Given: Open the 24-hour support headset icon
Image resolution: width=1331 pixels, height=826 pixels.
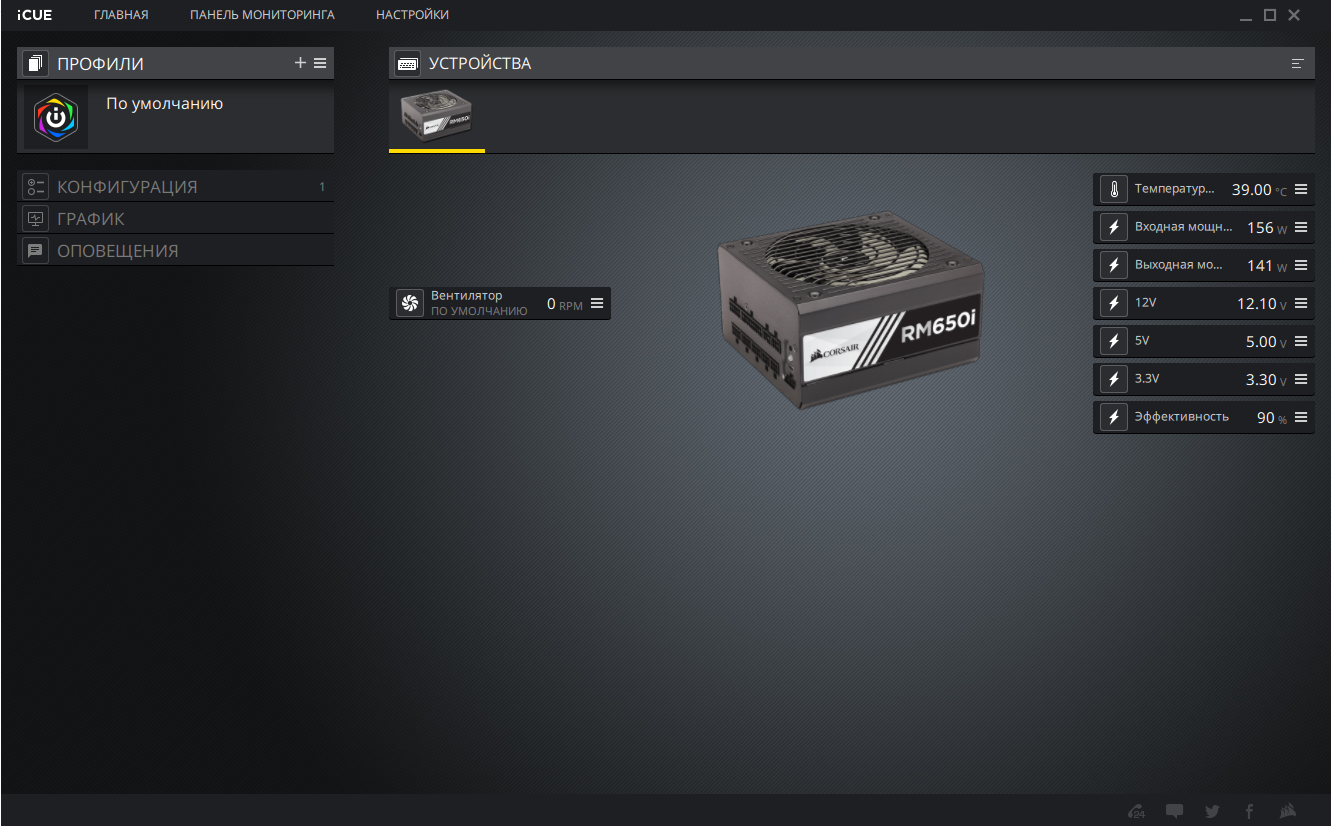Looking at the screenshot, I should [1137, 811].
